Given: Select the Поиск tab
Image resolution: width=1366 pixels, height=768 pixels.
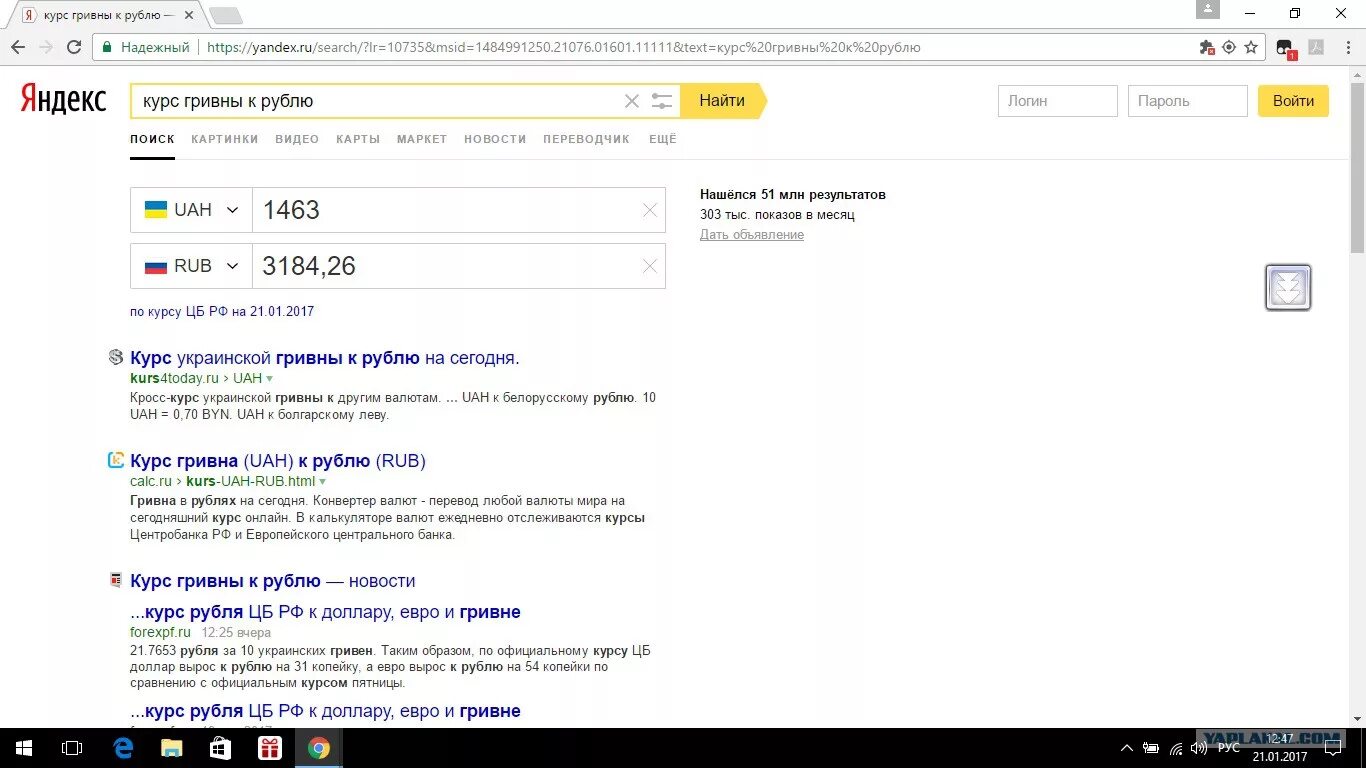Looking at the screenshot, I should click(152, 139).
